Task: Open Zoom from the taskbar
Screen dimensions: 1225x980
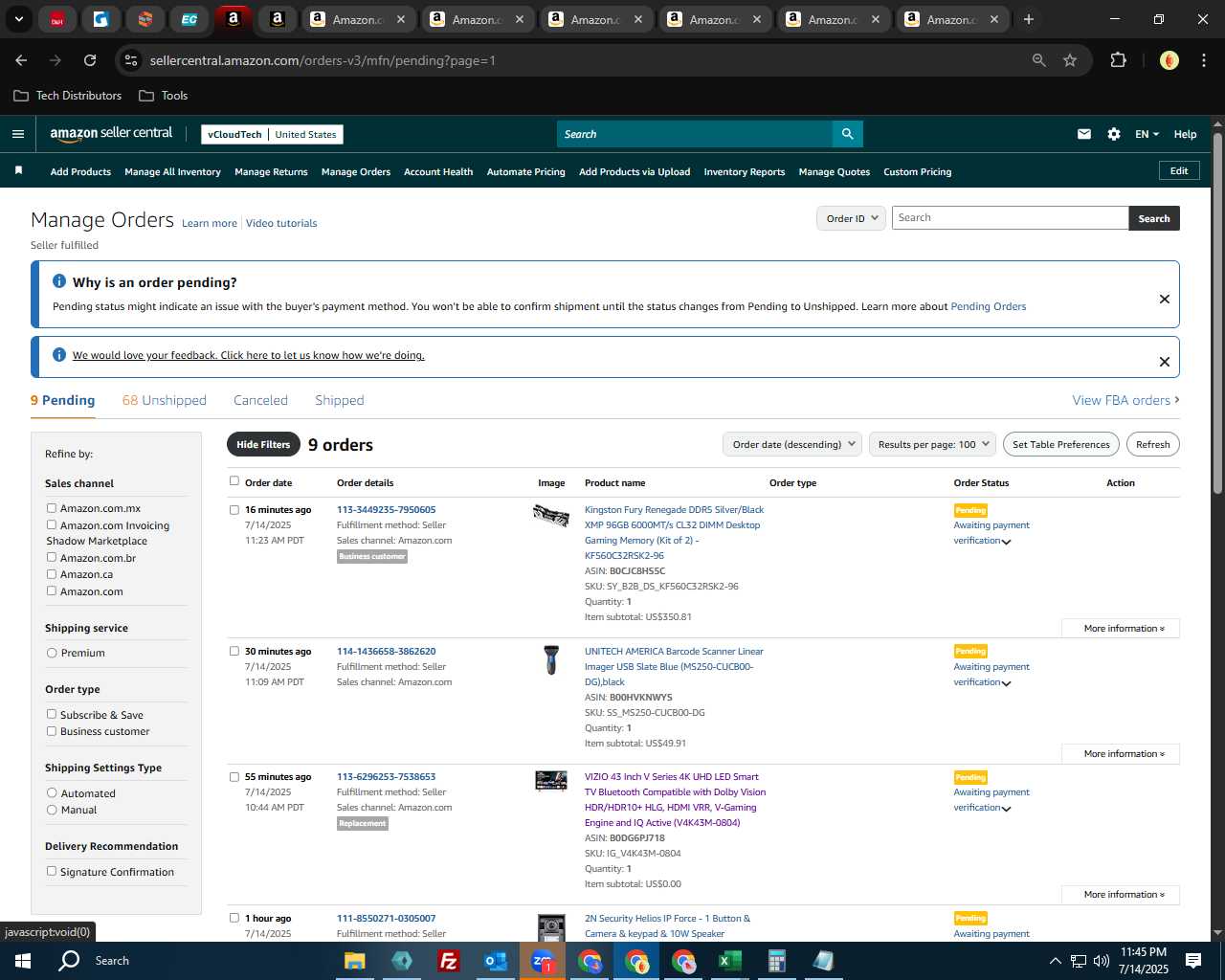Action: point(542,961)
